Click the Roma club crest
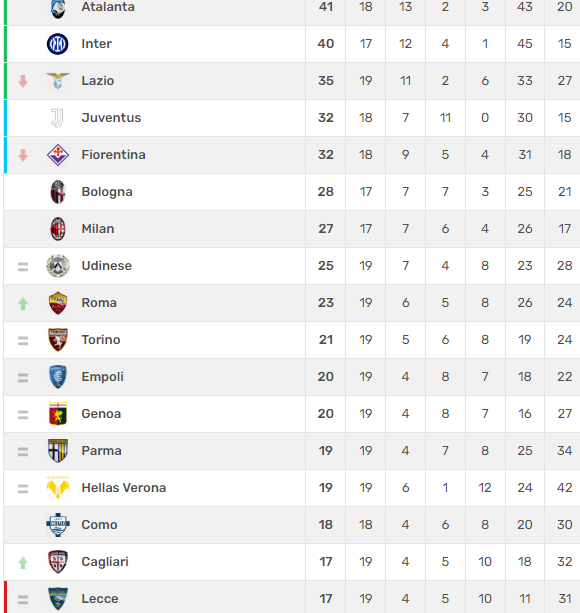The width and height of the screenshot is (580, 613). coord(58,303)
